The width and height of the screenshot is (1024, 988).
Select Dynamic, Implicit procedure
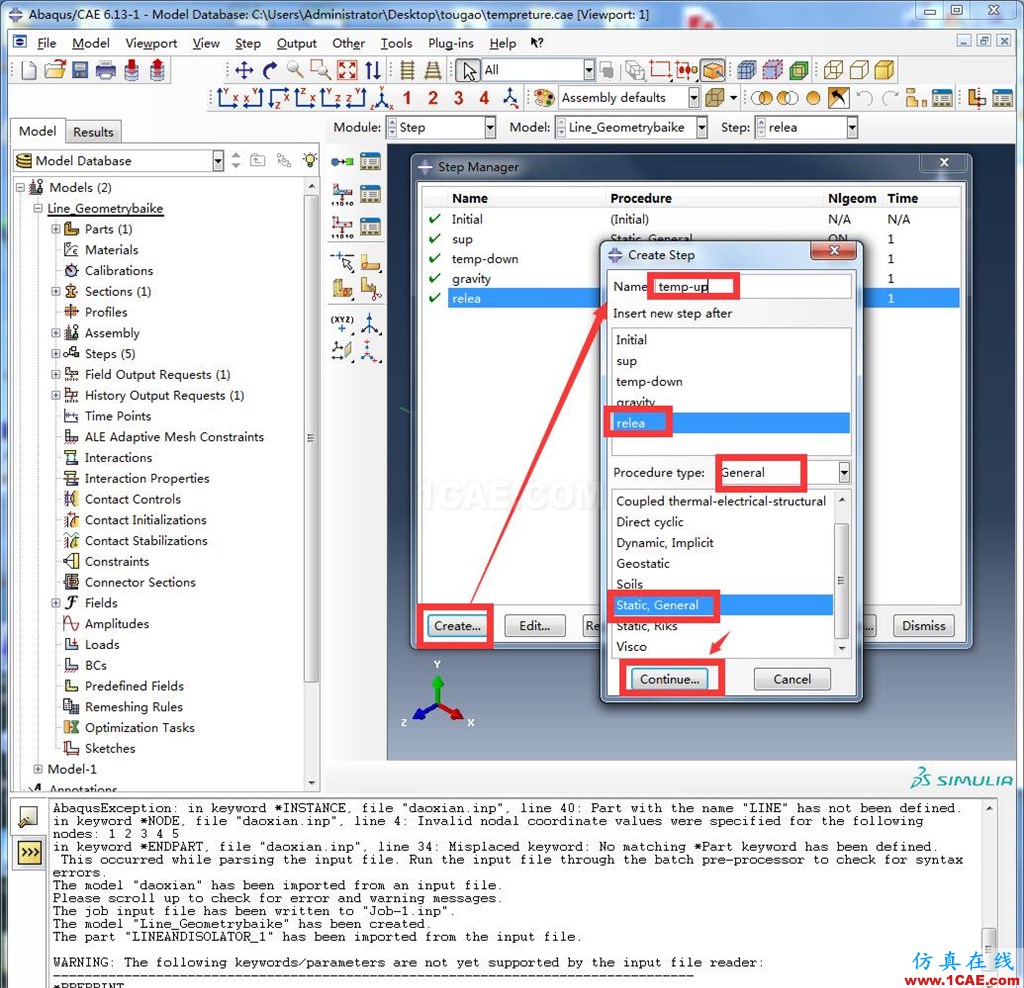tap(665, 543)
